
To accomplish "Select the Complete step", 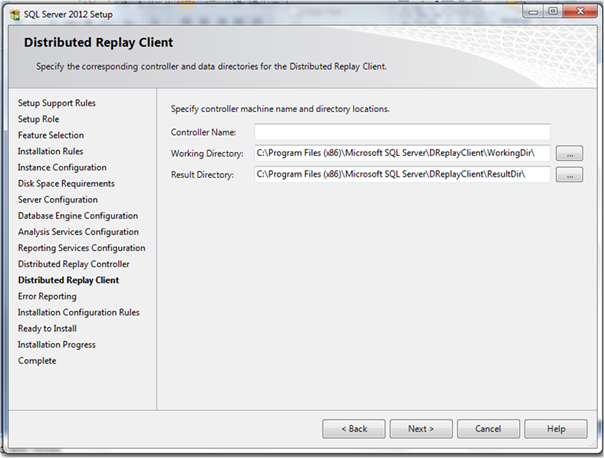I will click(37, 361).
